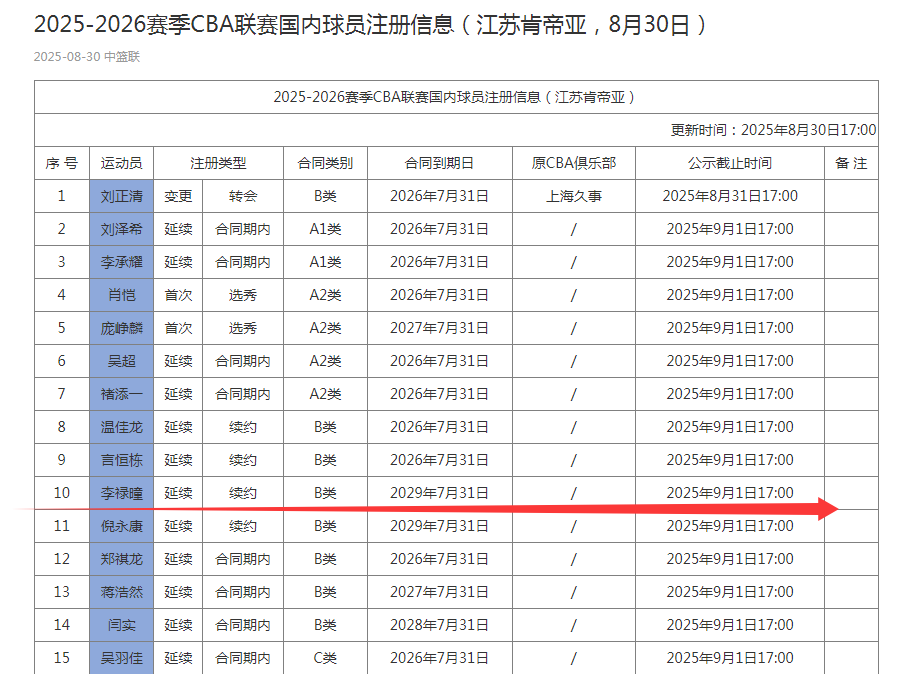
Task: Select player name 李禄瞳
Action: pyautogui.click(x=121, y=493)
